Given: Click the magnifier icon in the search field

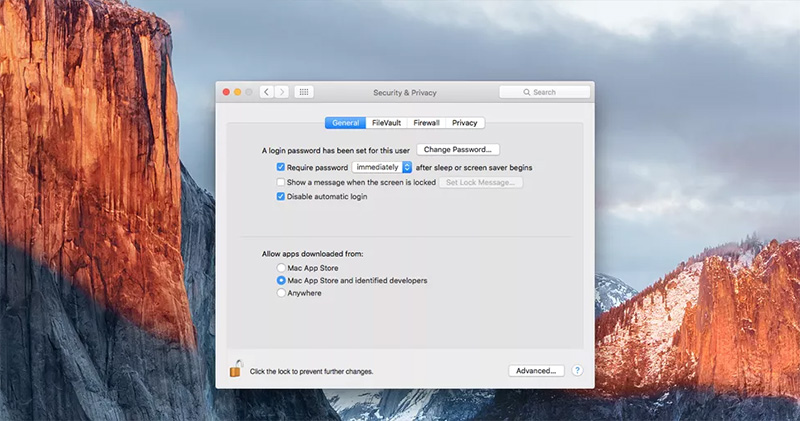Looking at the screenshot, I should [527, 92].
